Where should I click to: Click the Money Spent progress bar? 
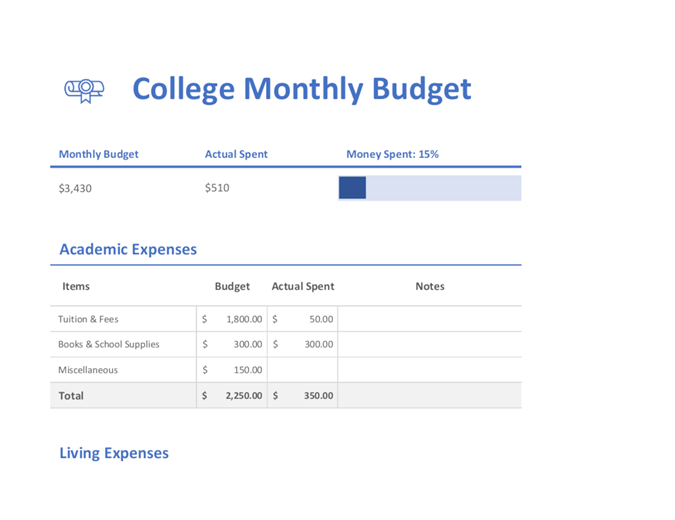tap(429, 188)
